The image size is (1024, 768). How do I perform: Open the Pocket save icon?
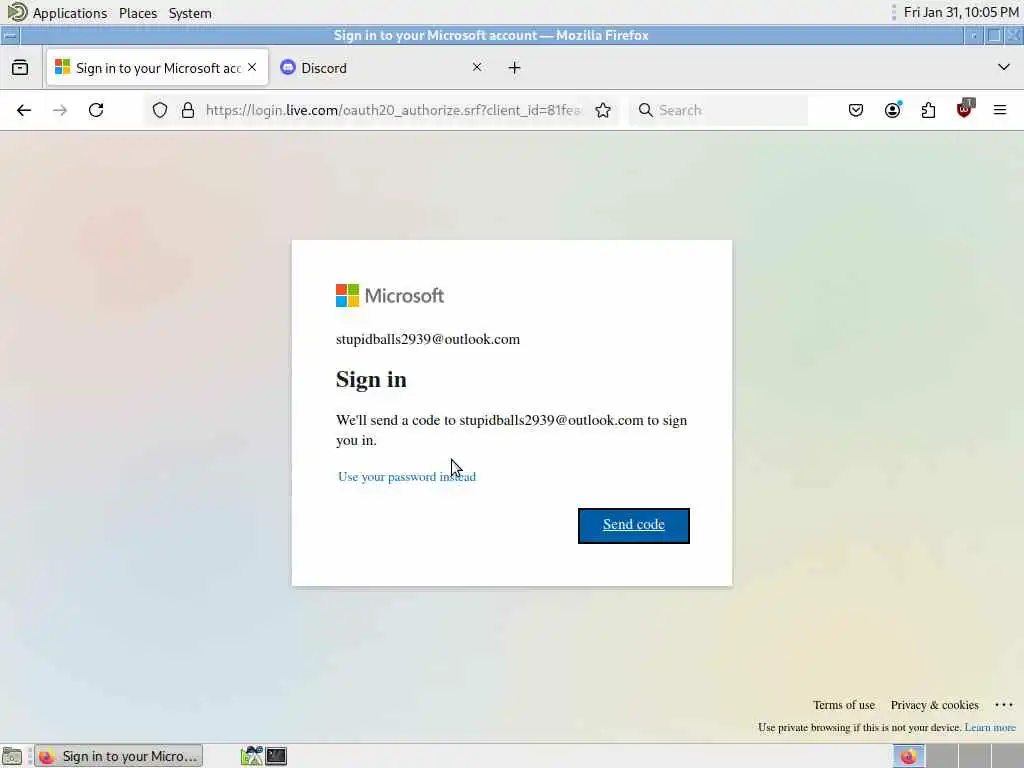856,110
